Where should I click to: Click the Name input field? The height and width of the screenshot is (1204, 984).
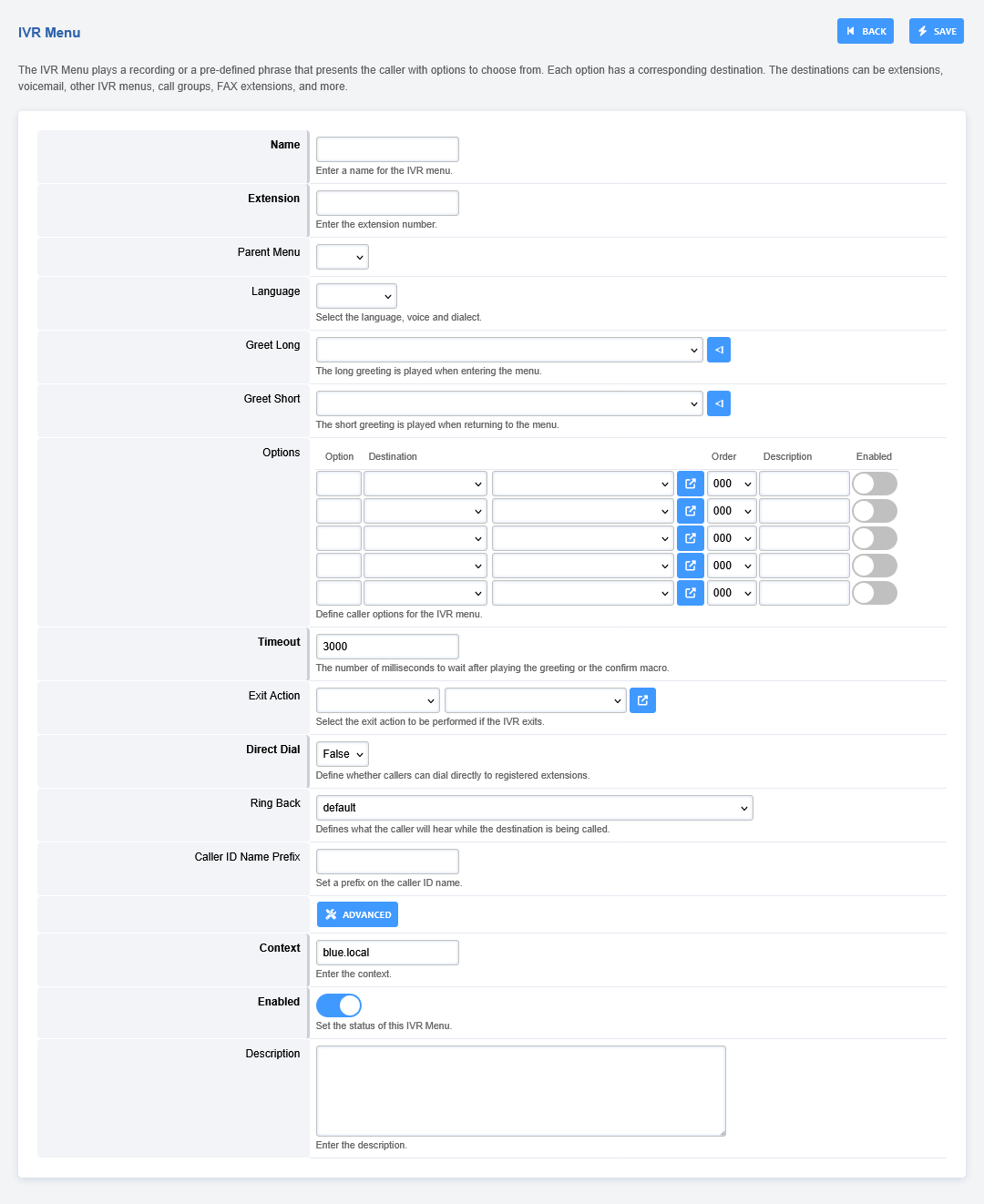tap(387, 149)
